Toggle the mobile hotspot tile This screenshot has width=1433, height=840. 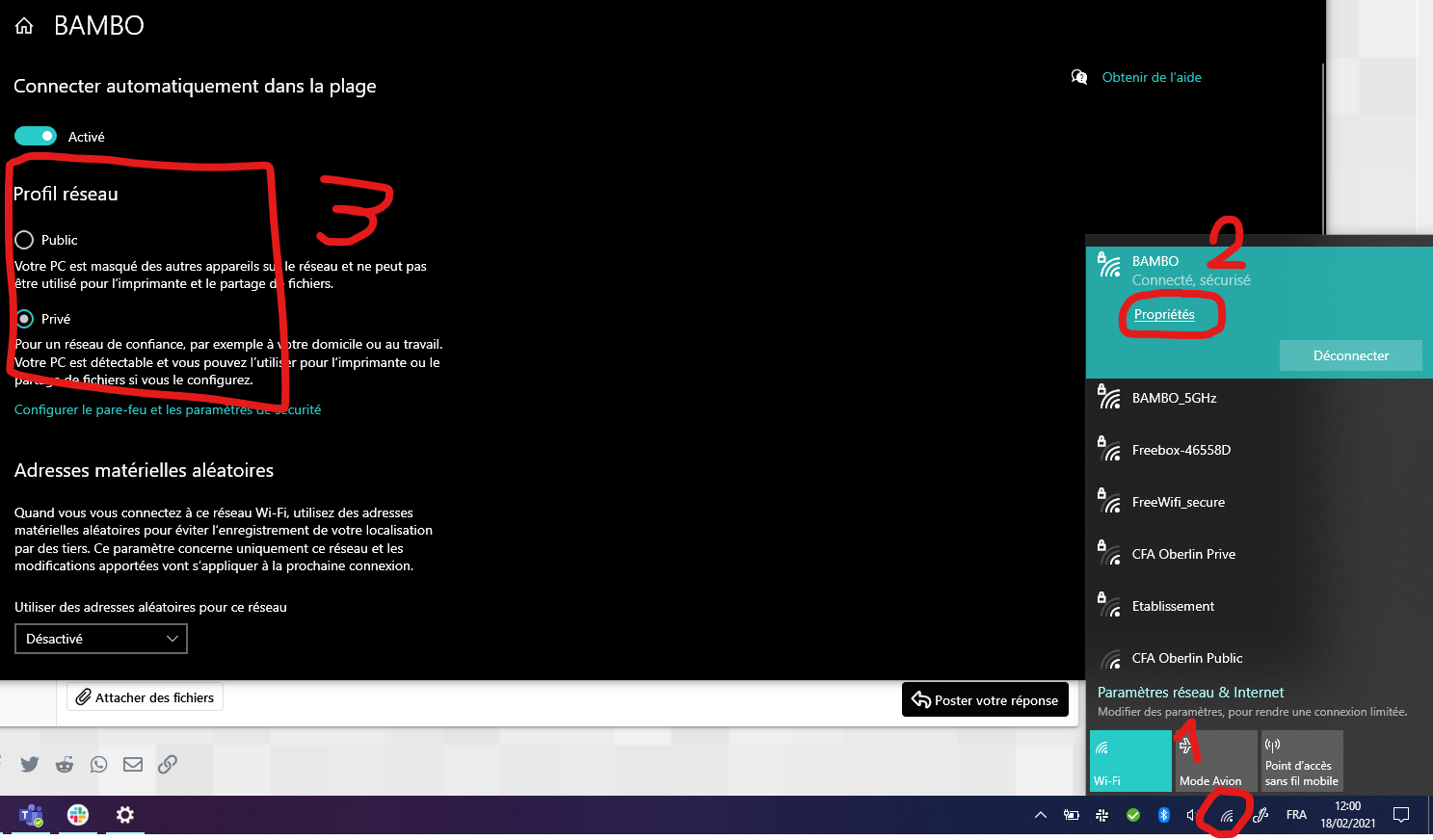1302,761
